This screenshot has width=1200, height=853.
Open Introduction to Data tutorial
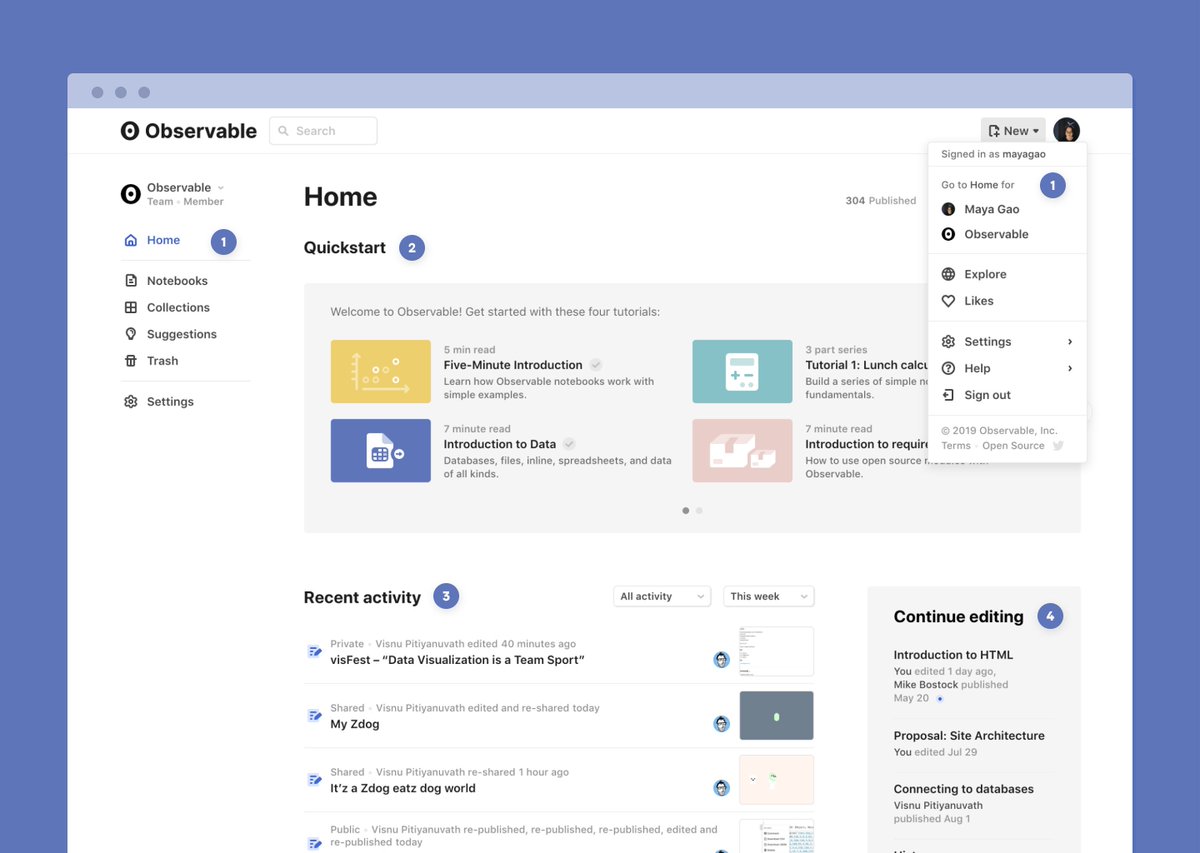pos(500,444)
